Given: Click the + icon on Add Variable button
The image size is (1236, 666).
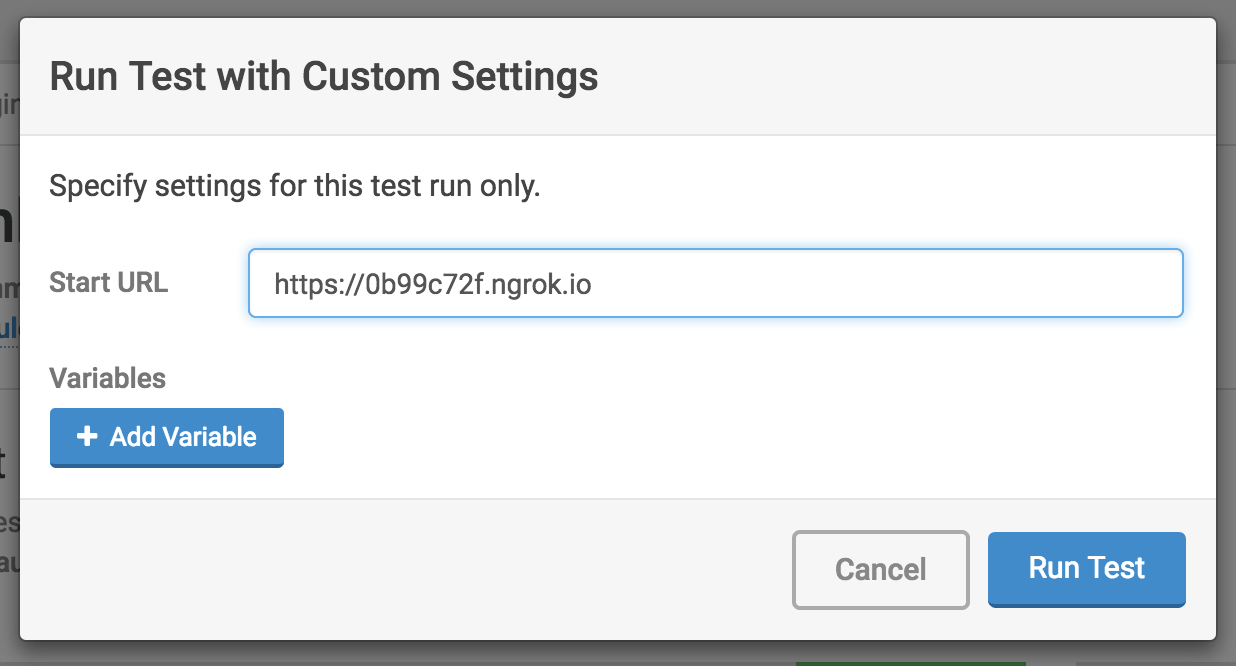Looking at the screenshot, I should pyautogui.click(x=88, y=437).
